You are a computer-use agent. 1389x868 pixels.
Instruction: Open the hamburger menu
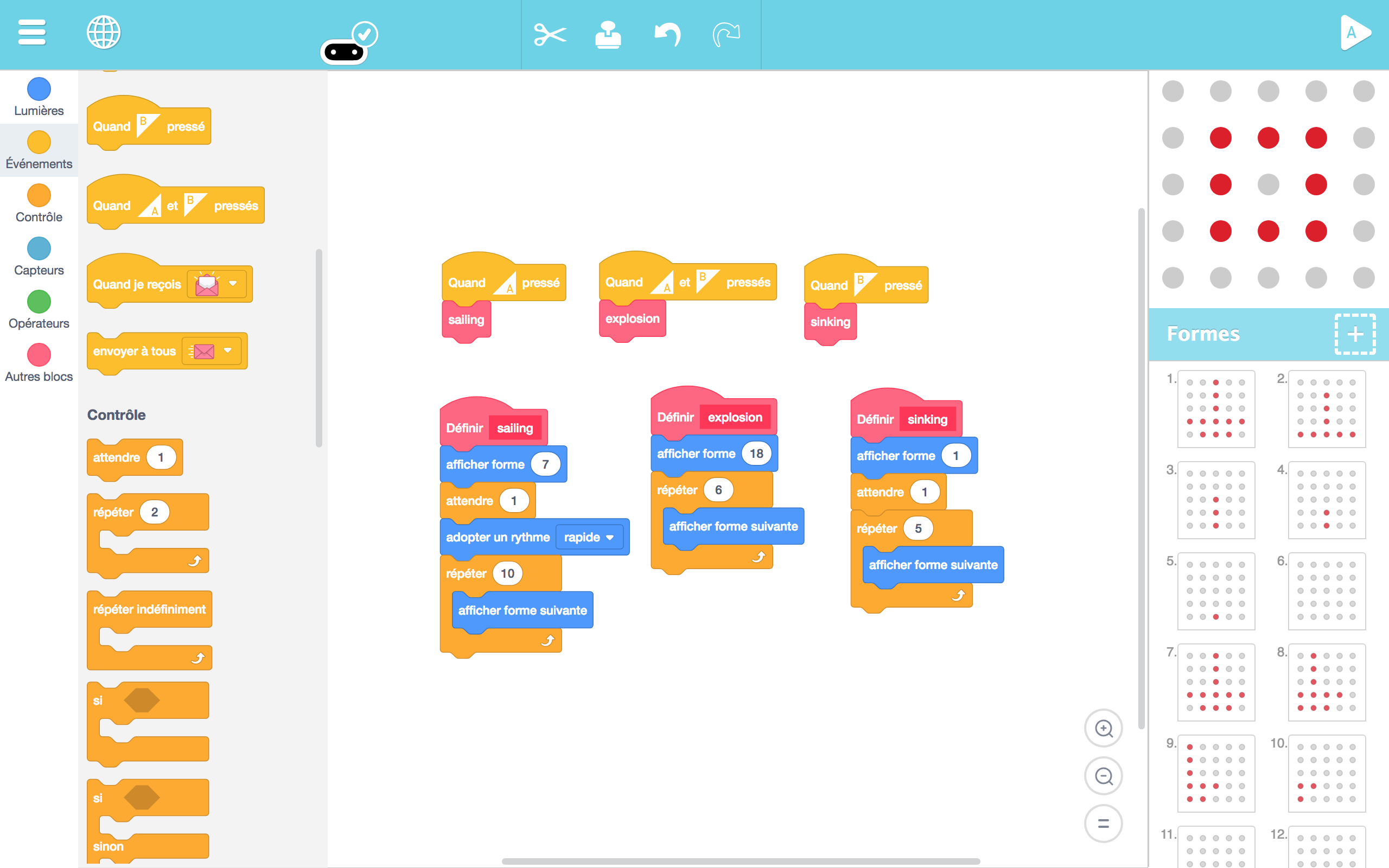(x=31, y=33)
